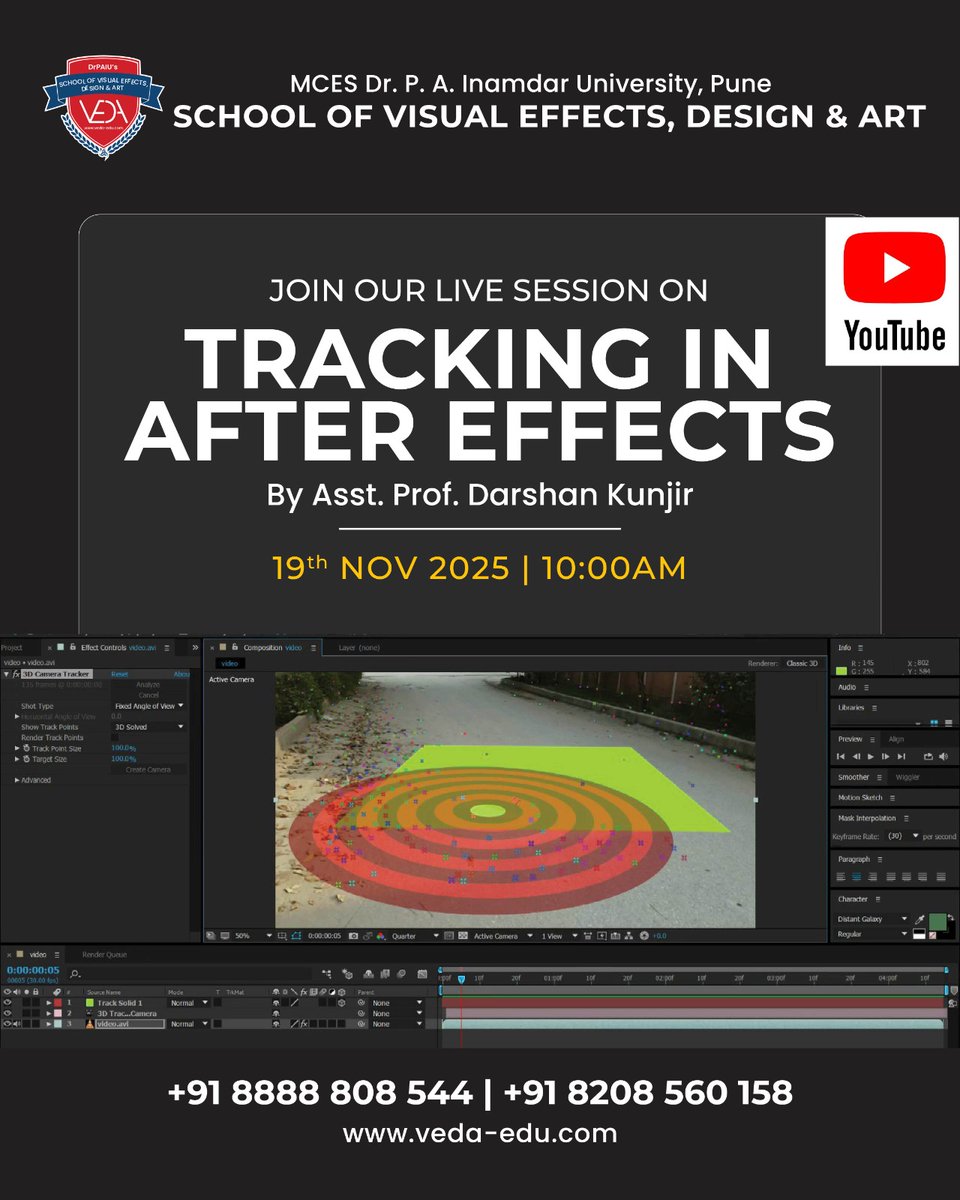Screen dimensions: 960x1200
Task: Toggle 3D layer switch for Track Solid 1
Action: pyautogui.click(x=341, y=1003)
